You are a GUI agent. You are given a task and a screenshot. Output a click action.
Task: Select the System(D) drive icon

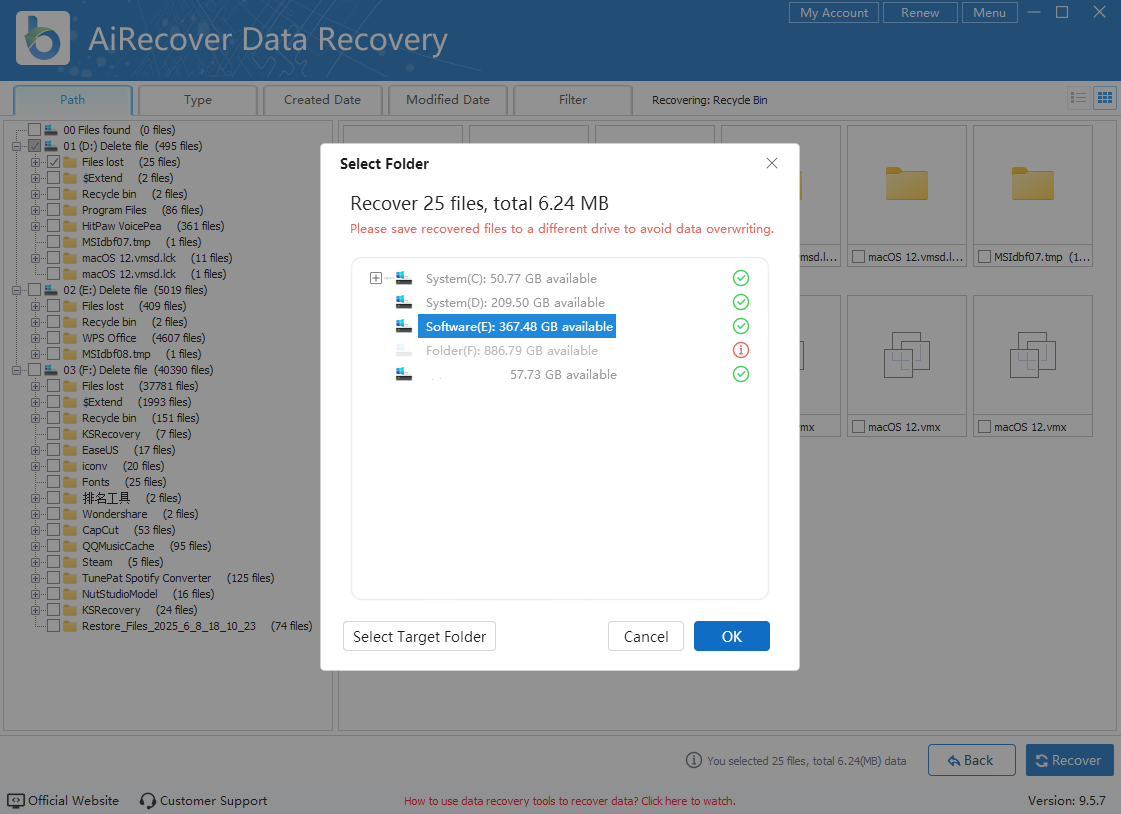coord(404,302)
